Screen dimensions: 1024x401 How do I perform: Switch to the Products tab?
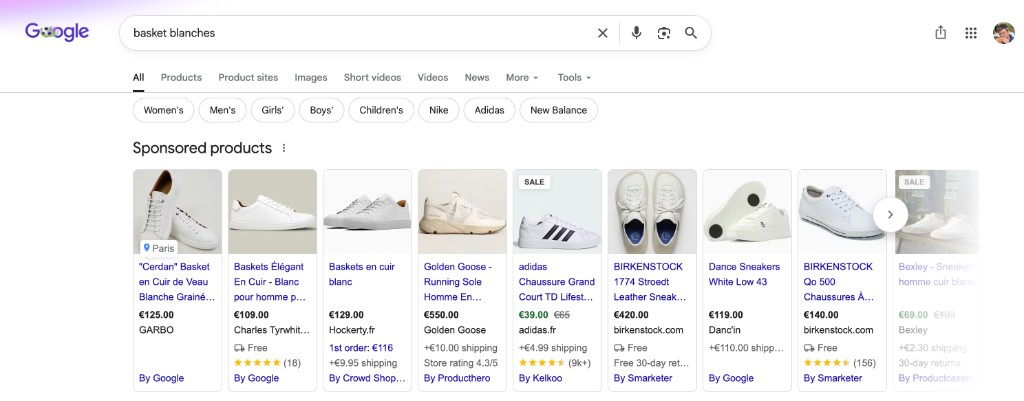[181, 77]
